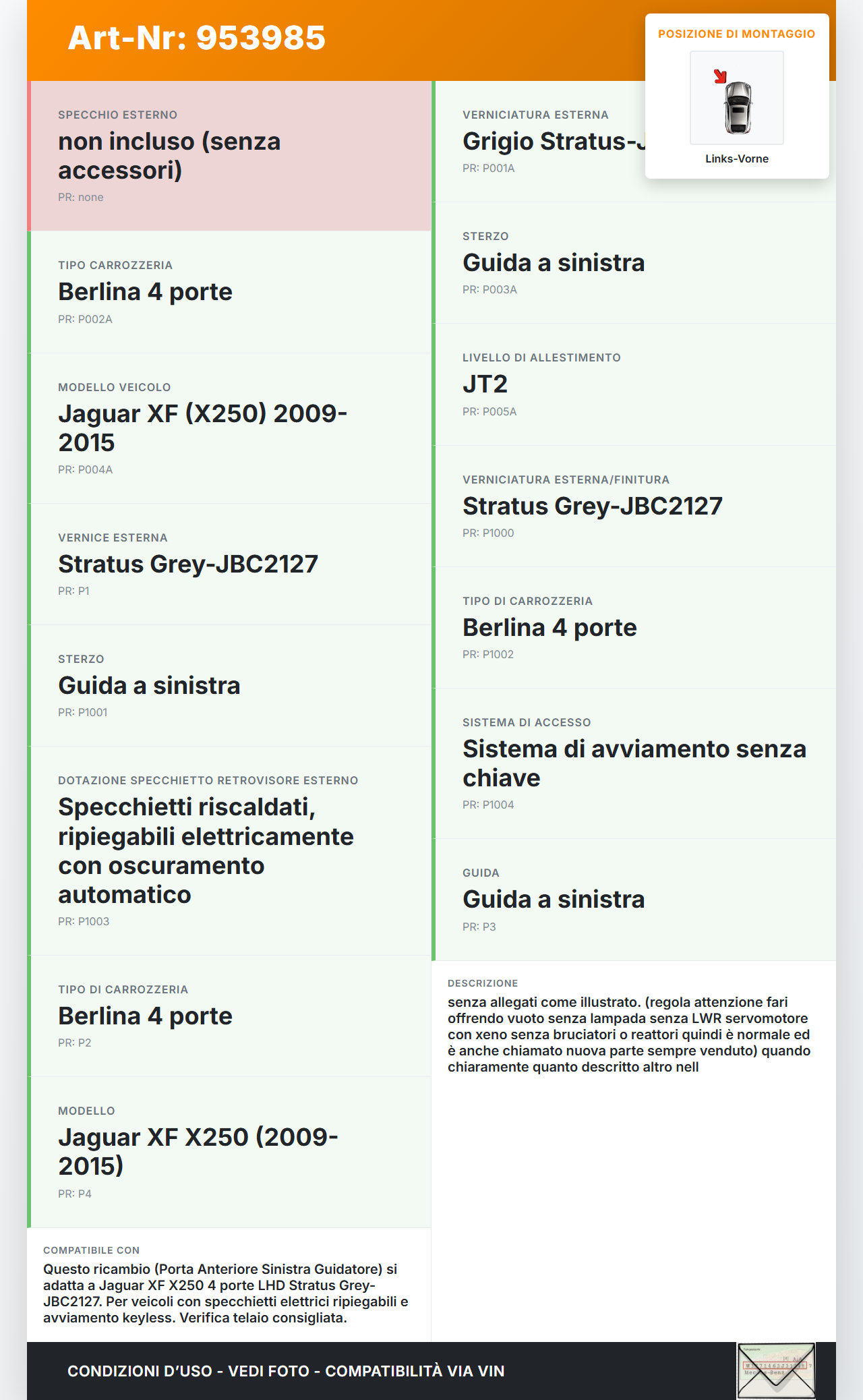Click the Verniciatura Esterna/Finitura card PR P1000

pyautogui.click(x=634, y=506)
